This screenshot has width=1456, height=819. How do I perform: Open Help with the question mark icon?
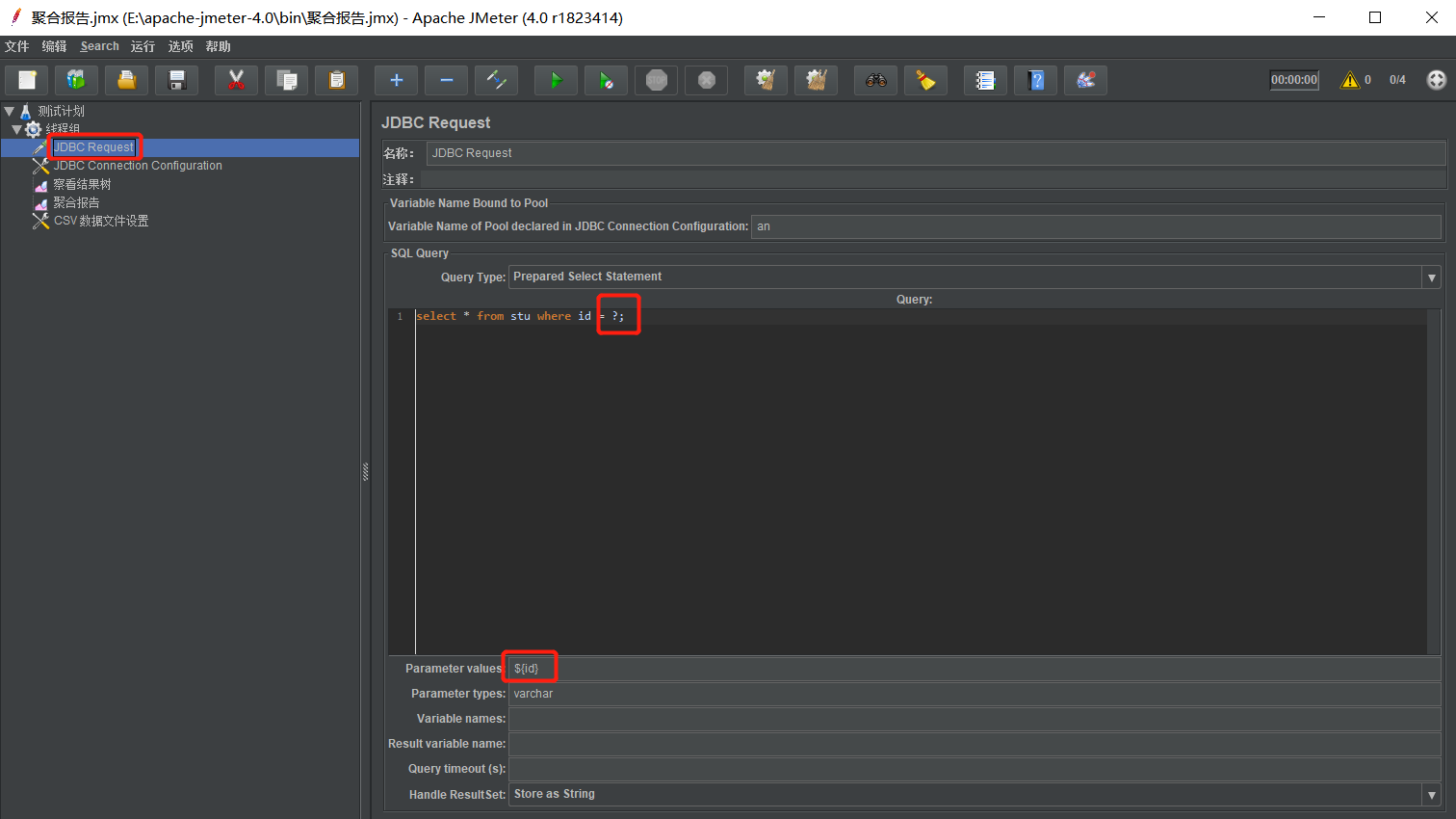click(x=1035, y=80)
